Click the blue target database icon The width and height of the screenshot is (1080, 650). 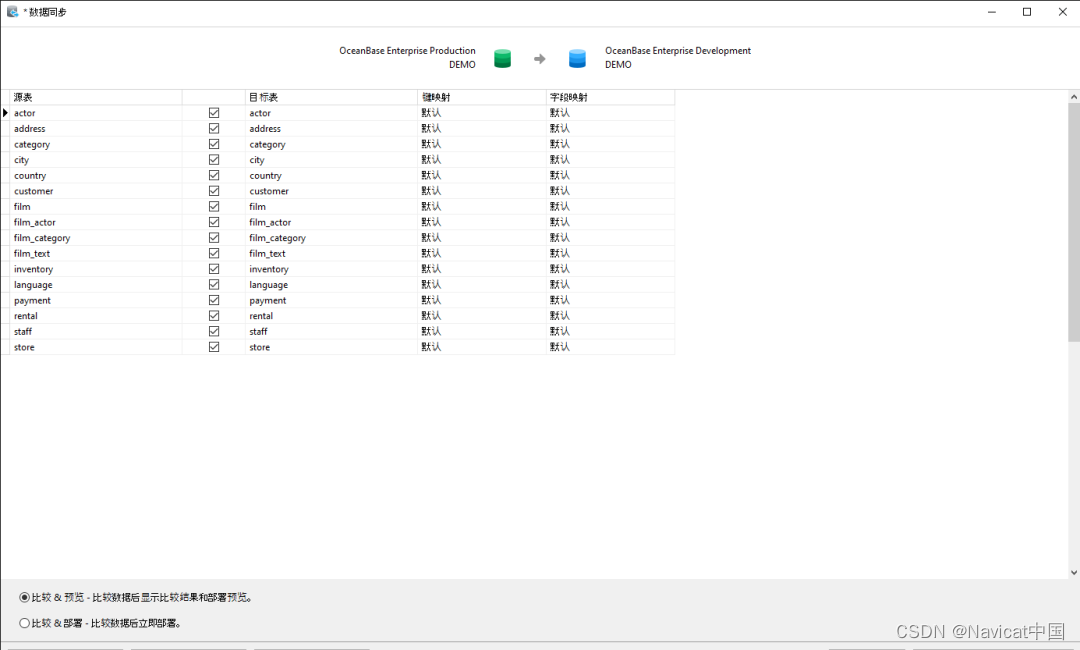(577, 59)
